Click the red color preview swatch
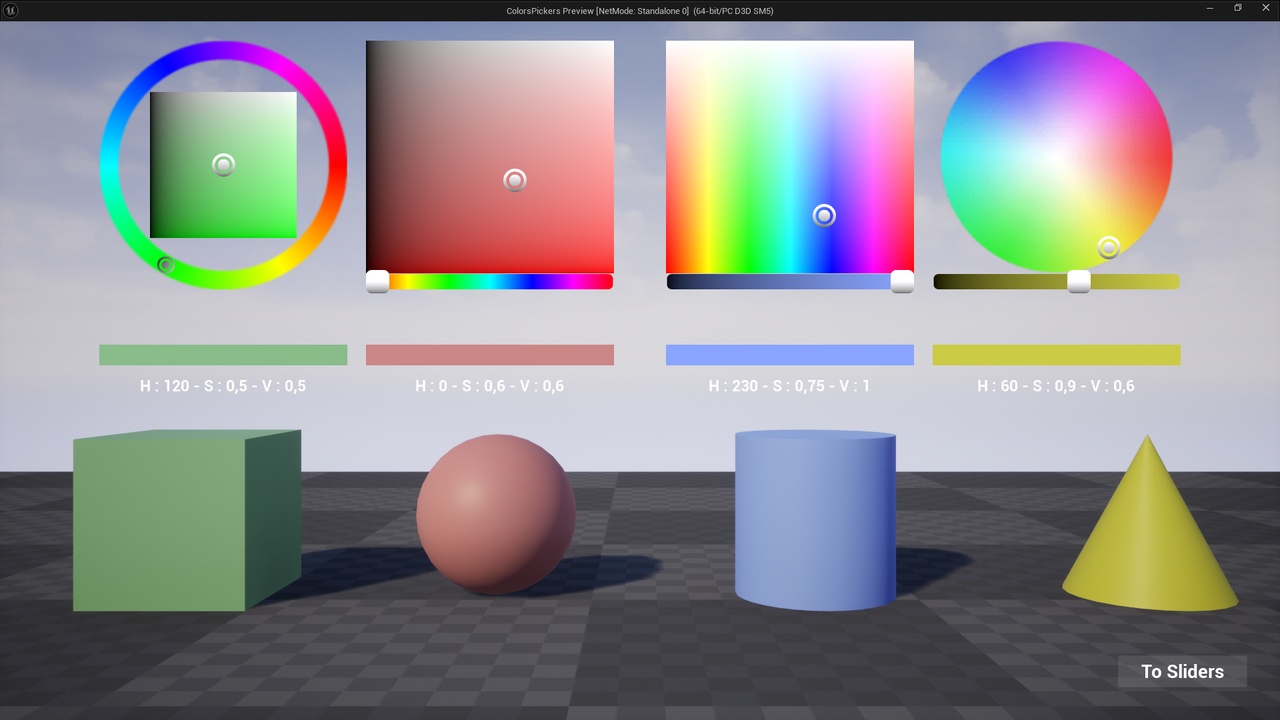The height and width of the screenshot is (720, 1280). point(490,355)
